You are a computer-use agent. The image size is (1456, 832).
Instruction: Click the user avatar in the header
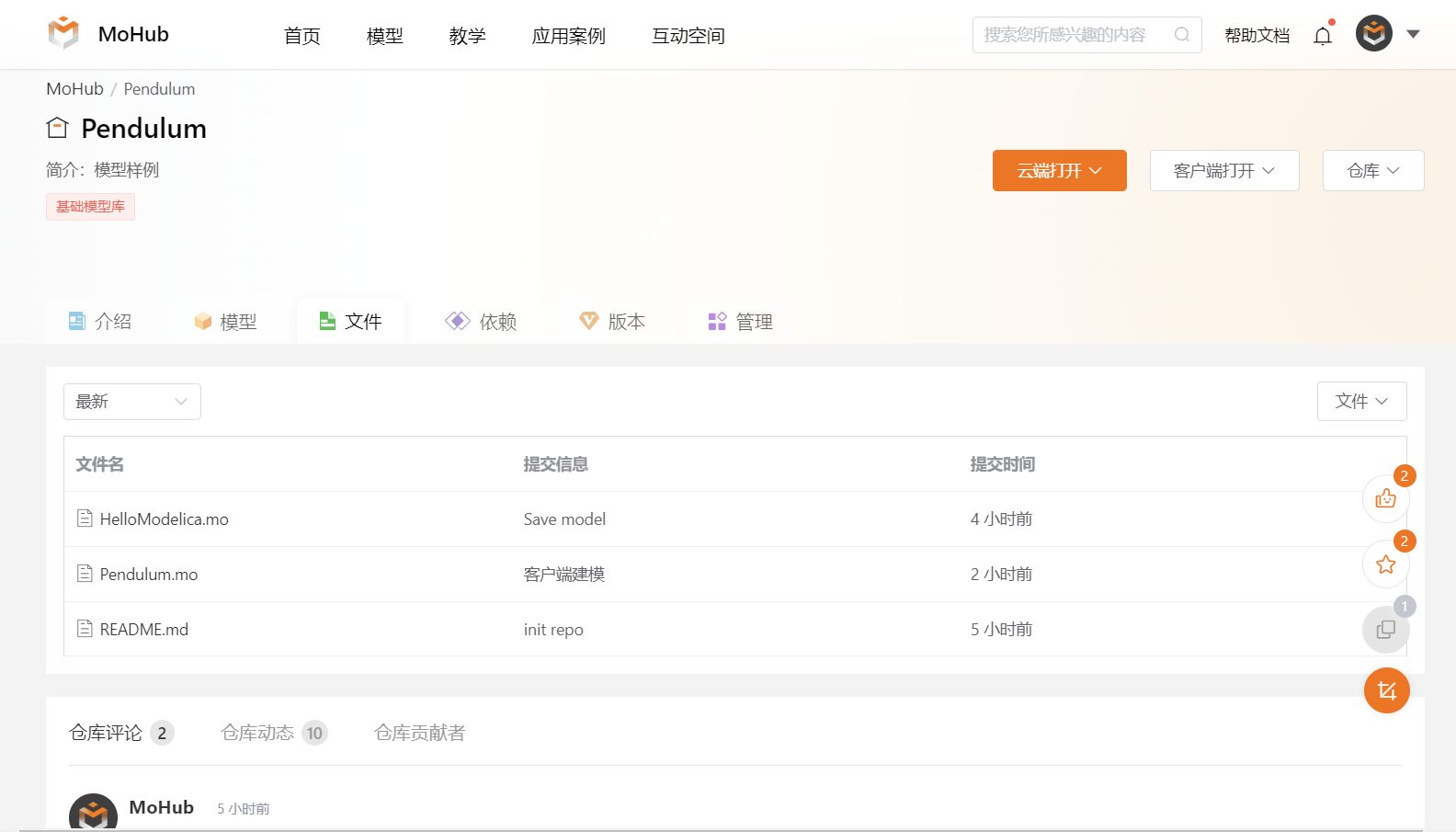coord(1374,34)
